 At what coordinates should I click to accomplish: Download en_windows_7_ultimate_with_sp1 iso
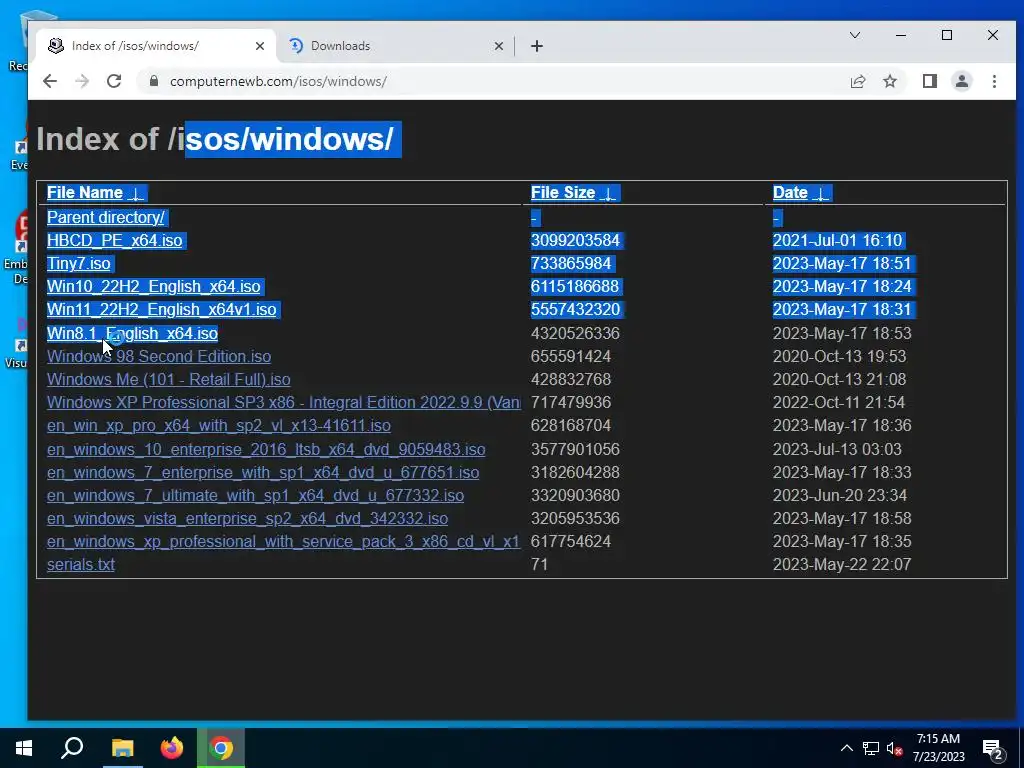point(255,496)
